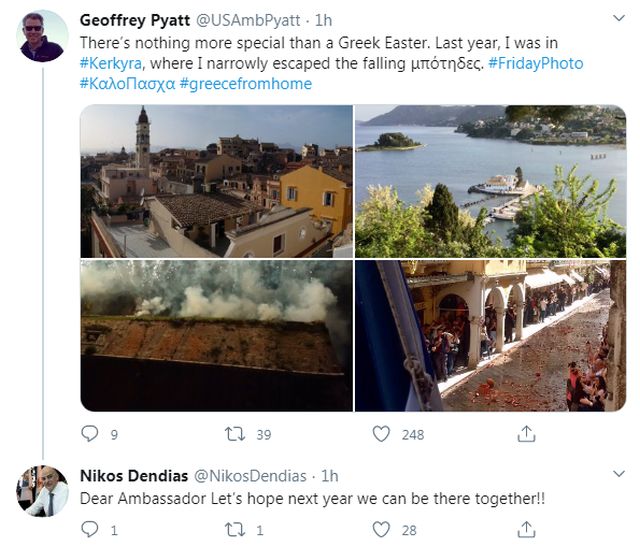View the smoke over rooftop photo
This screenshot has height=547, width=640.
(216, 336)
